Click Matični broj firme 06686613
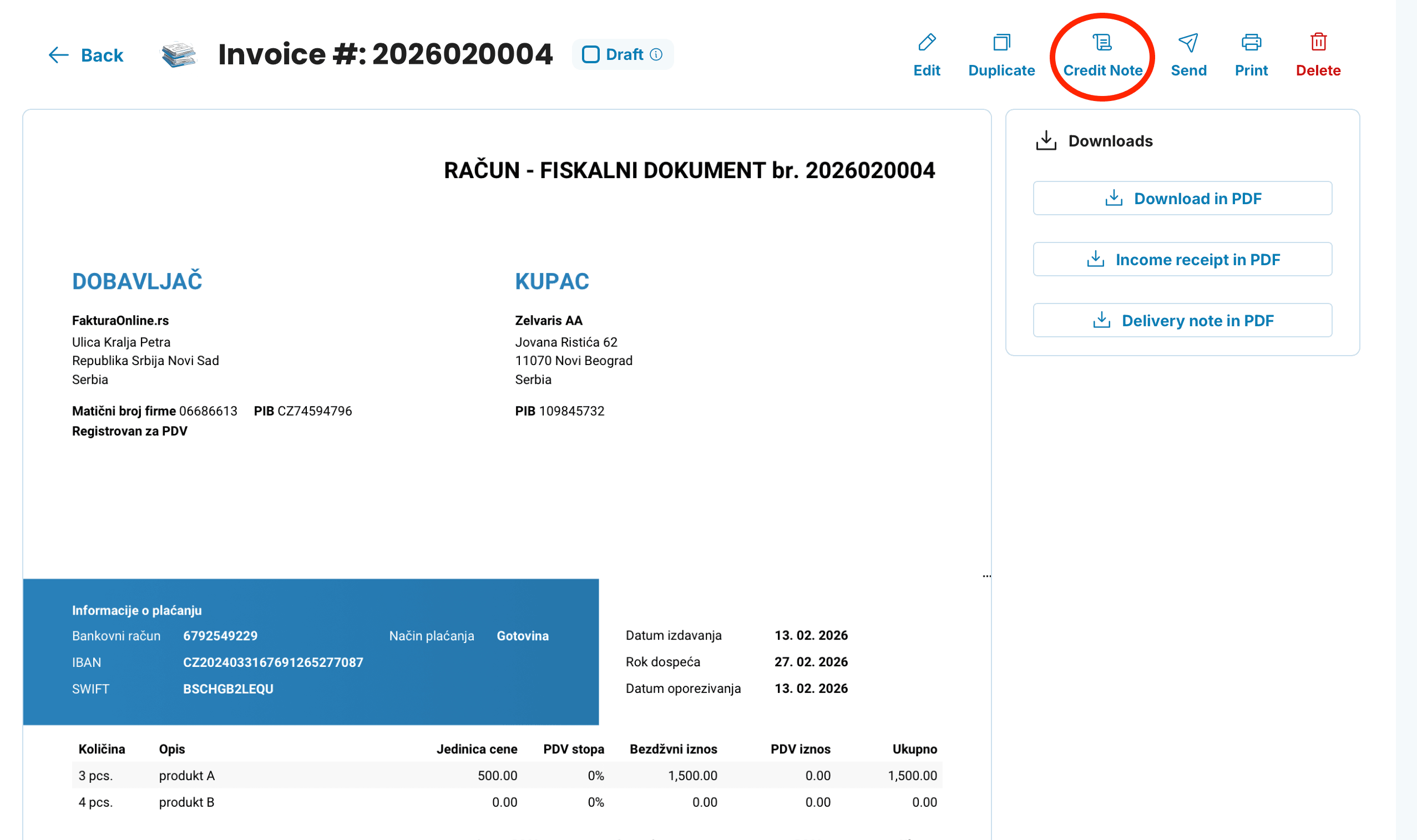1417x840 pixels. pyautogui.click(x=154, y=411)
